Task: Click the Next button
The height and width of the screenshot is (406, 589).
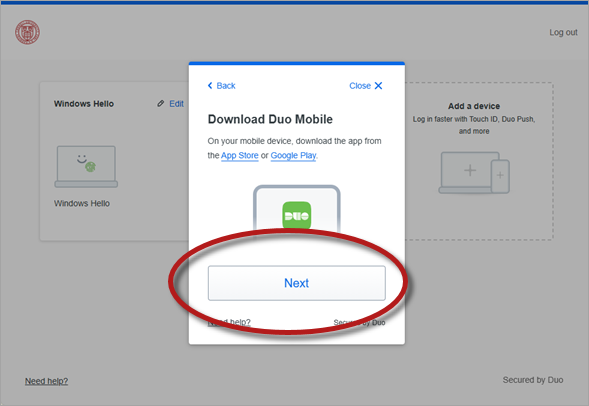Action: point(296,283)
